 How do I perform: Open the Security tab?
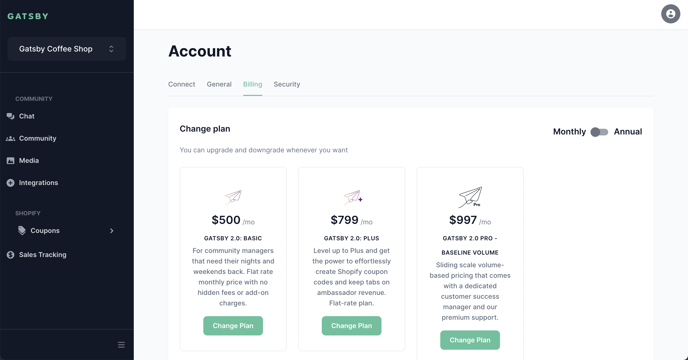coord(287,84)
